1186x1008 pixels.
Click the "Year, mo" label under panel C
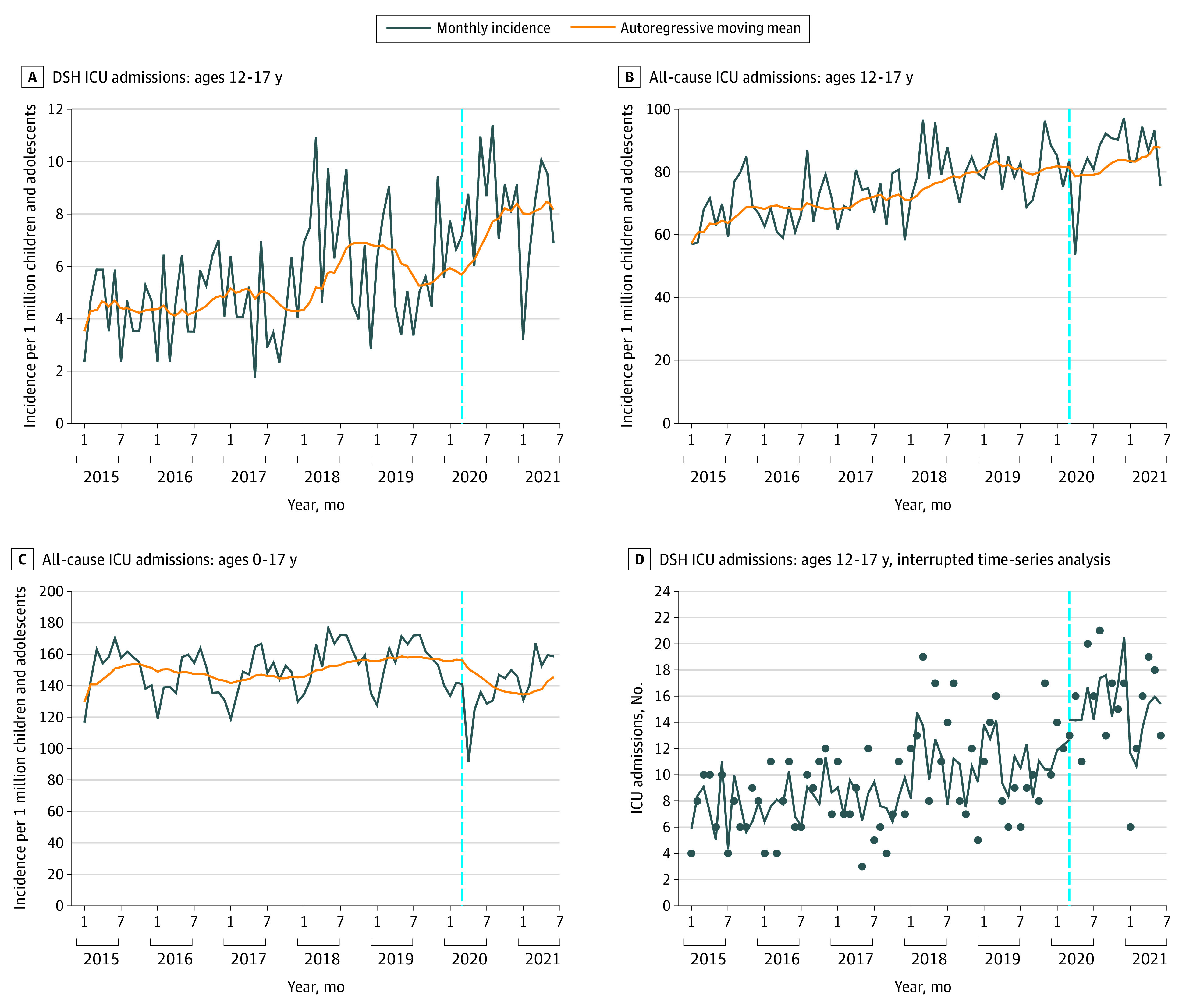click(316, 987)
